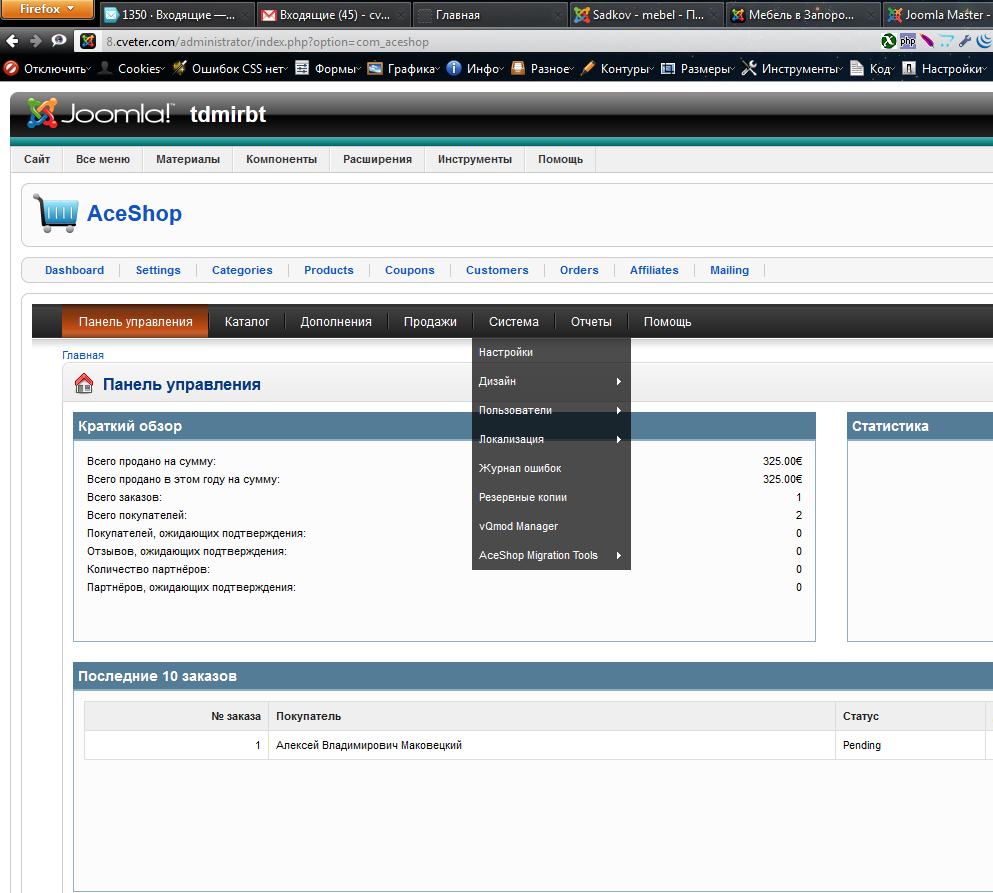Screen dimensions: 993x893
Task: Expand the AceShop Migration Tools submenu
Action: pyautogui.click(x=551, y=555)
